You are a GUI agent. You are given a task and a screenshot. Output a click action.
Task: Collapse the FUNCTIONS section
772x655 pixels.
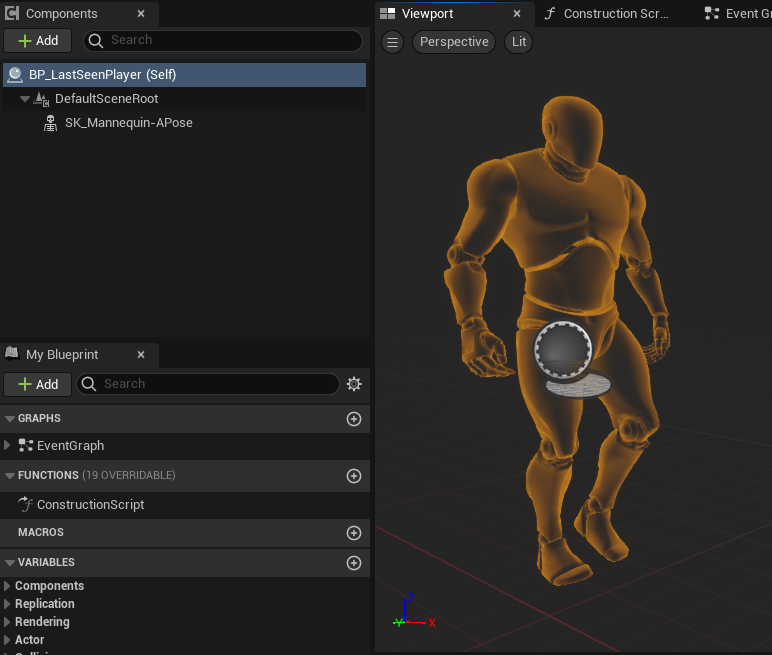[x=9, y=476]
